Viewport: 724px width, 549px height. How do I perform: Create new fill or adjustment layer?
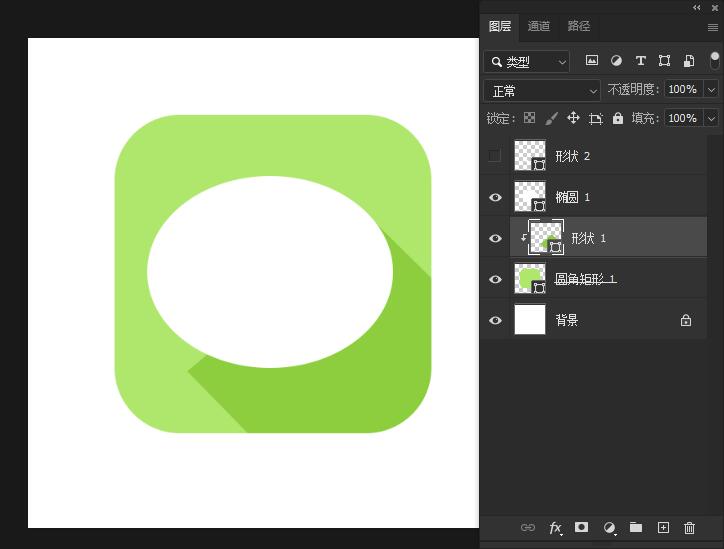[x=609, y=527]
